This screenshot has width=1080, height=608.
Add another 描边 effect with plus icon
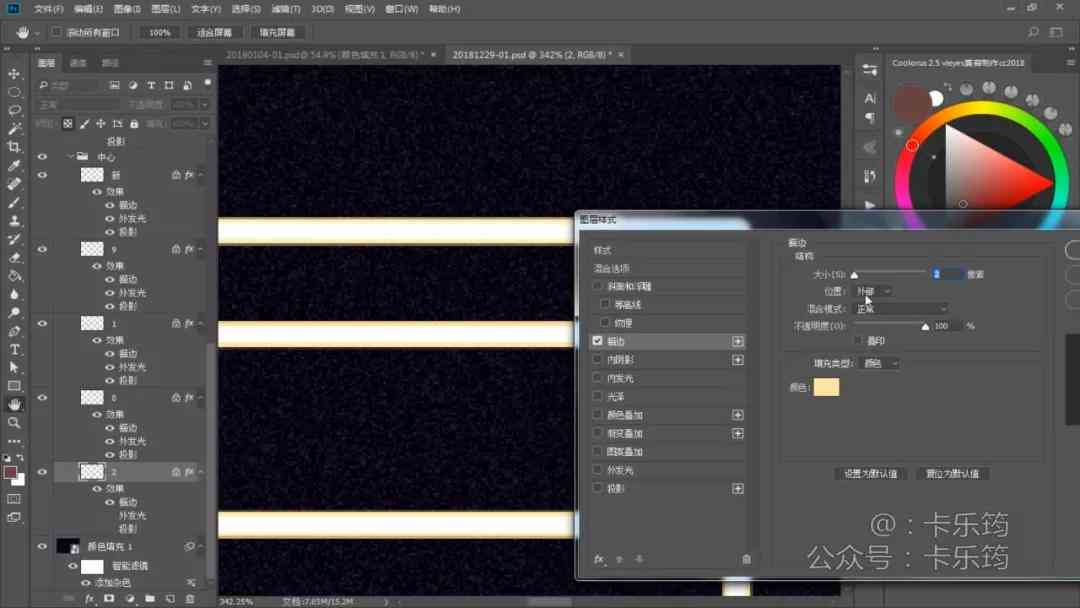pos(738,342)
